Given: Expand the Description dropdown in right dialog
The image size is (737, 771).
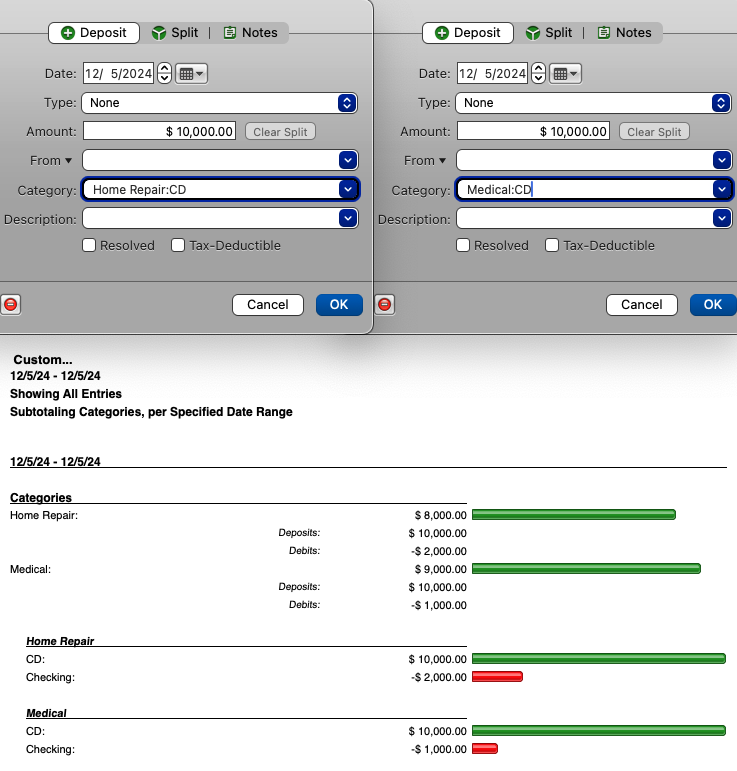Looking at the screenshot, I should [x=722, y=218].
